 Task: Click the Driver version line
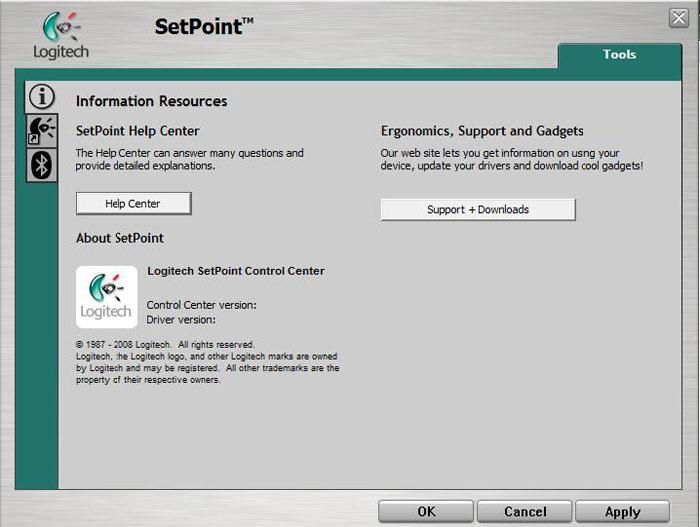[x=181, y=320]
